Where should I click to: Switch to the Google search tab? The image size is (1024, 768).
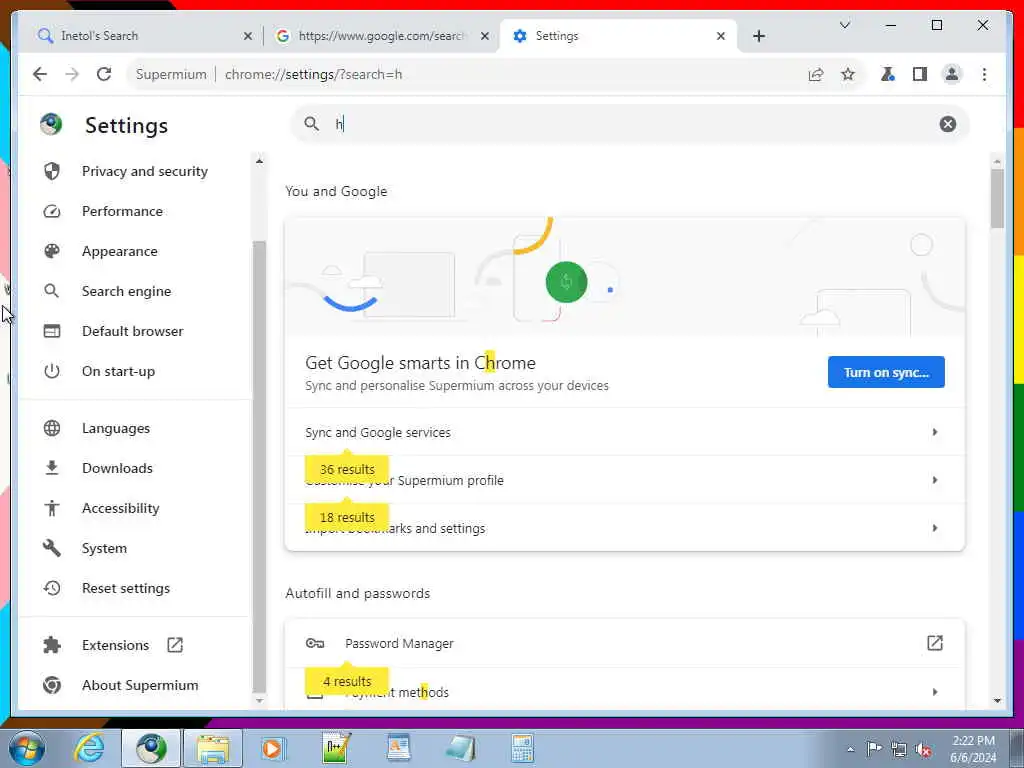(x=381, y=36)
